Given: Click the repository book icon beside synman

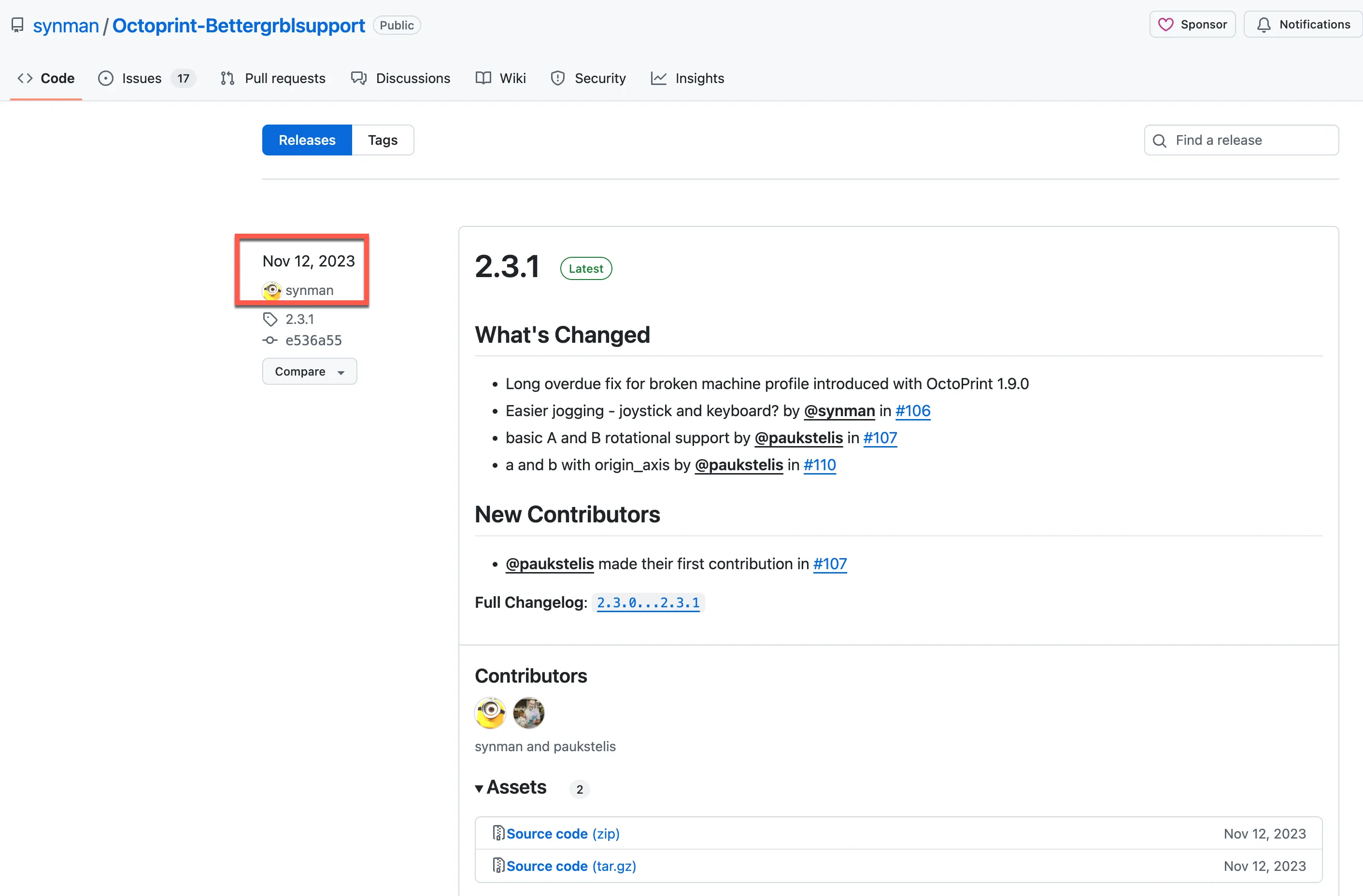Looking at the screenshot, I should coord(18,25).
